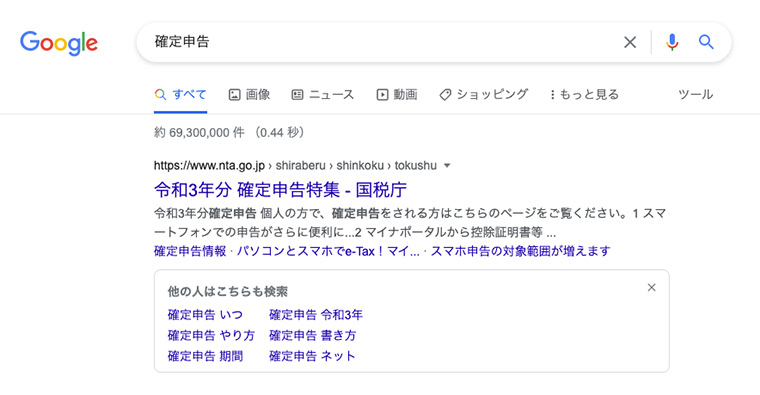Start voice search with the microphone icon
The image size is (760, 395).
pyautogui.click(x=672, y=42)
